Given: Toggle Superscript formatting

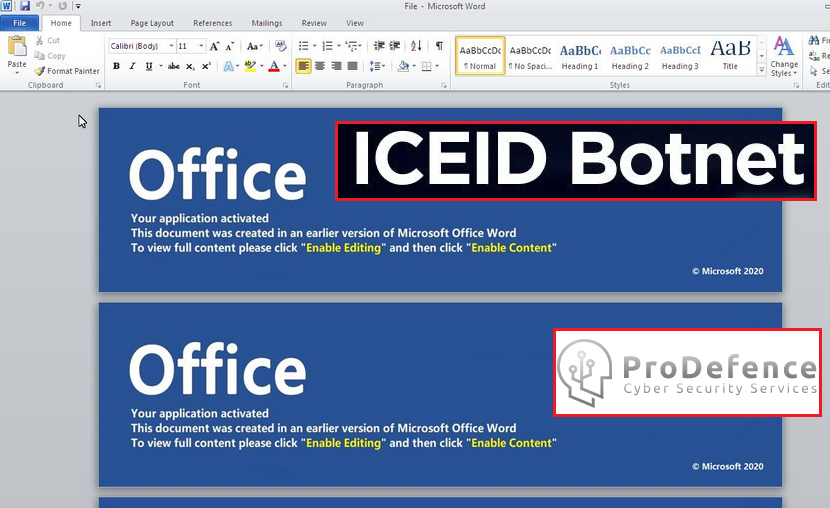Looking at the screenshot, I should [206, 66].
